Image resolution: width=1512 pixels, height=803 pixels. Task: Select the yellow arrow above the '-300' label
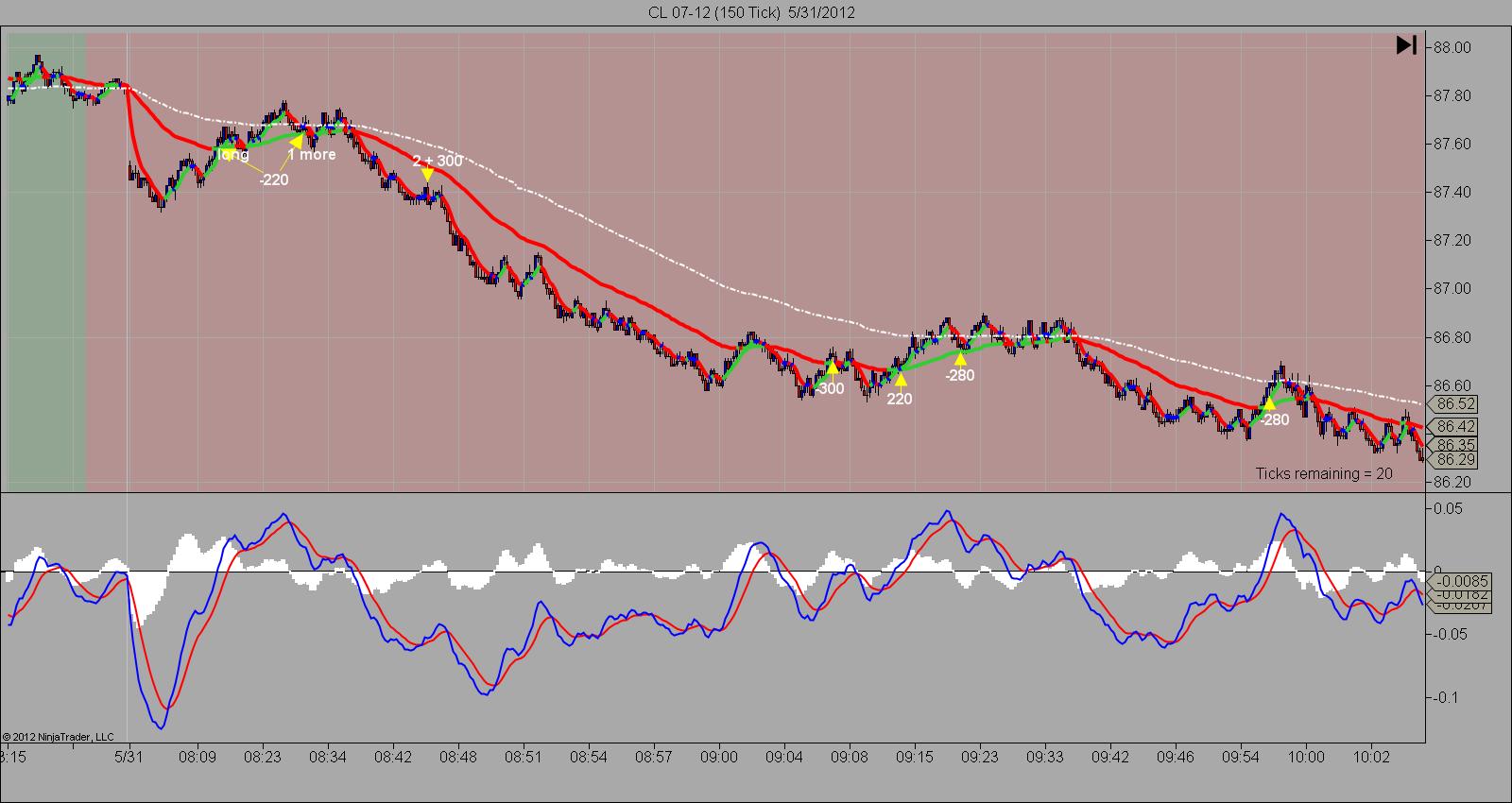832,368
